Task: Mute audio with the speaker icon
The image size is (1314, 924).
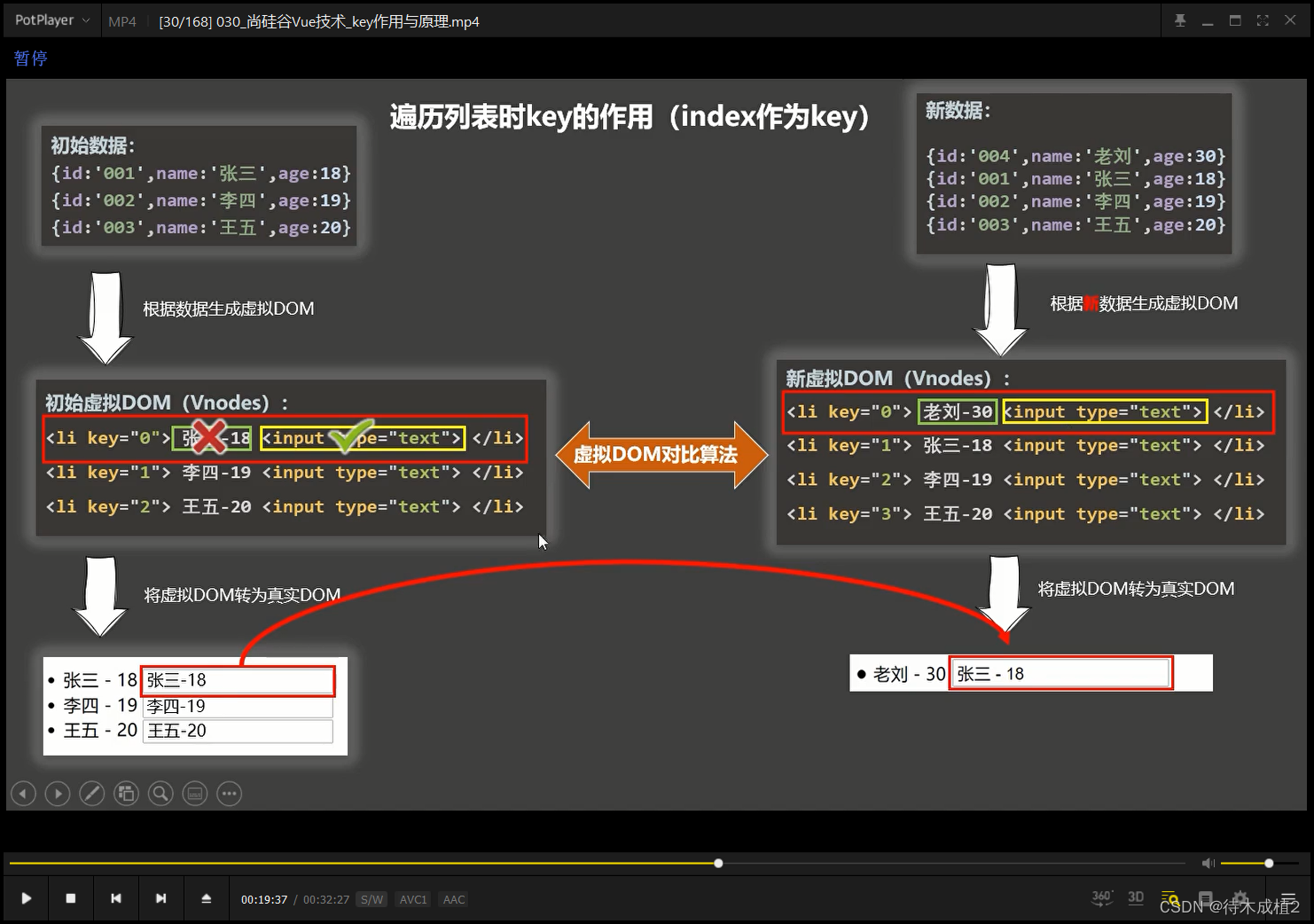Action: tap(1208, 863)
